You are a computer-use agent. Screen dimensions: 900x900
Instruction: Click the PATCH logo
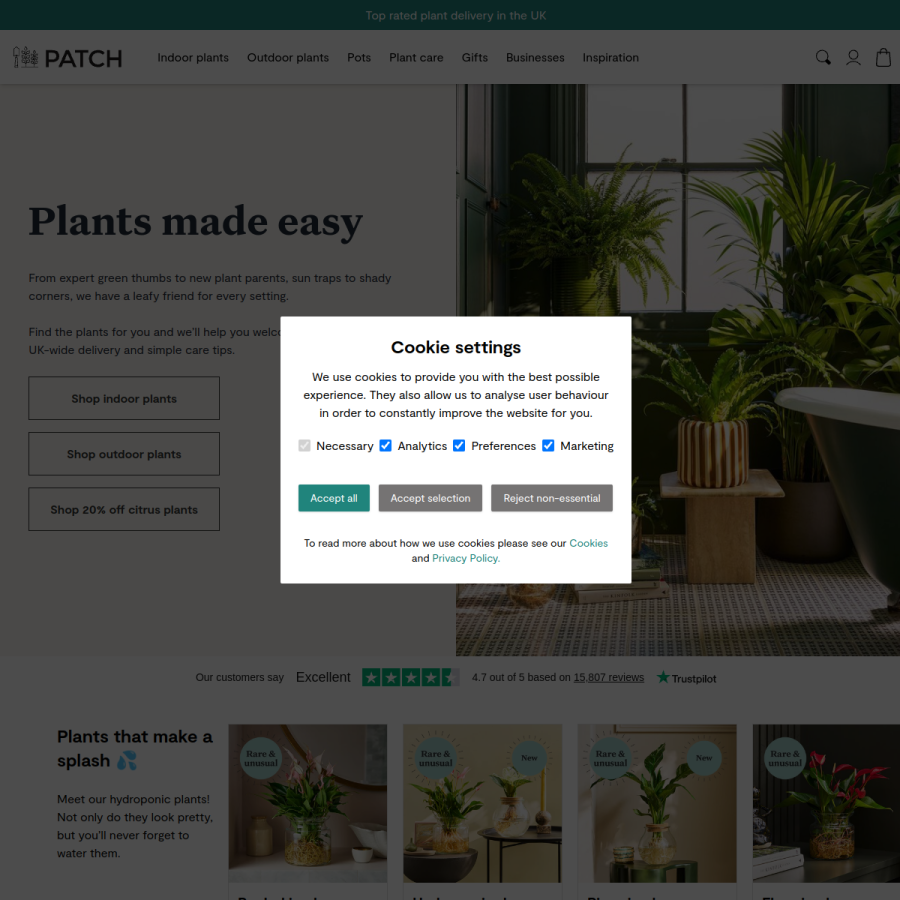tap(68, 58)
